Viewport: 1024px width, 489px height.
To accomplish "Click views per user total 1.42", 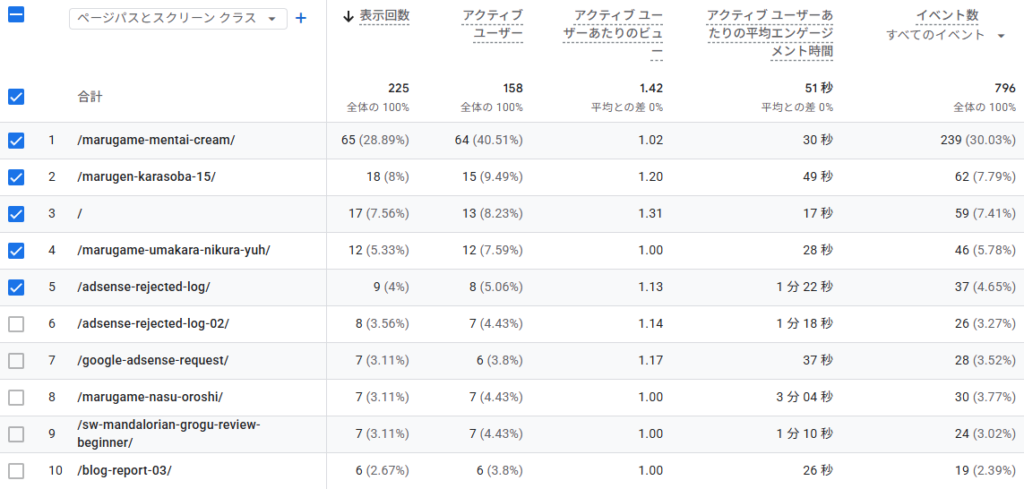I will click(651, 88).
